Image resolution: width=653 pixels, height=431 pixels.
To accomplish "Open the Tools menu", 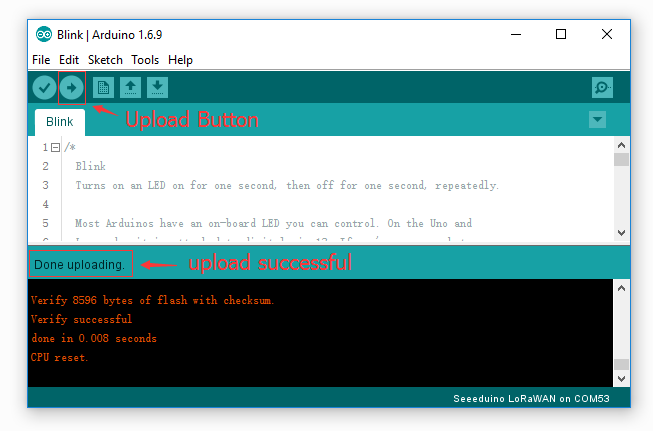I will [x=145, y=60].
